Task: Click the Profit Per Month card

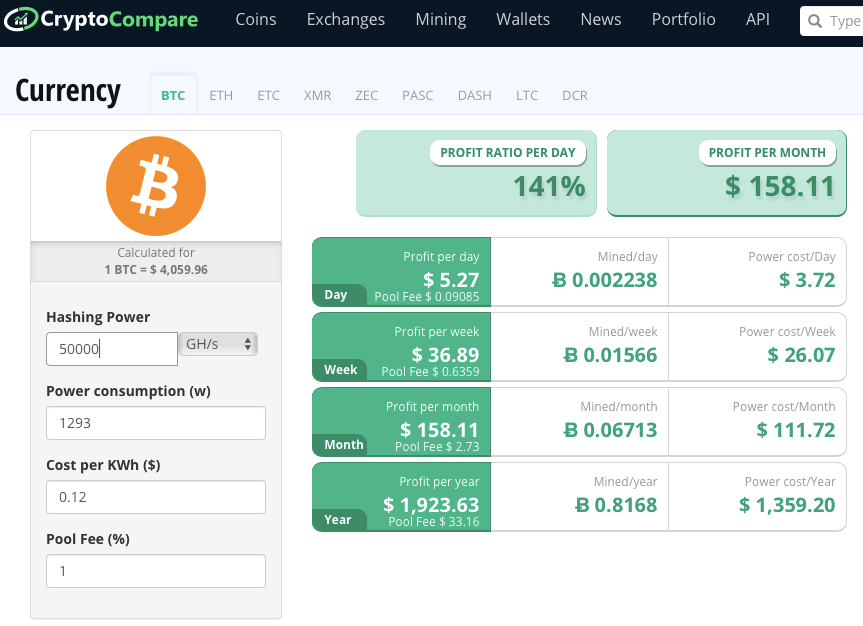Action: click(x=727, y=173)
